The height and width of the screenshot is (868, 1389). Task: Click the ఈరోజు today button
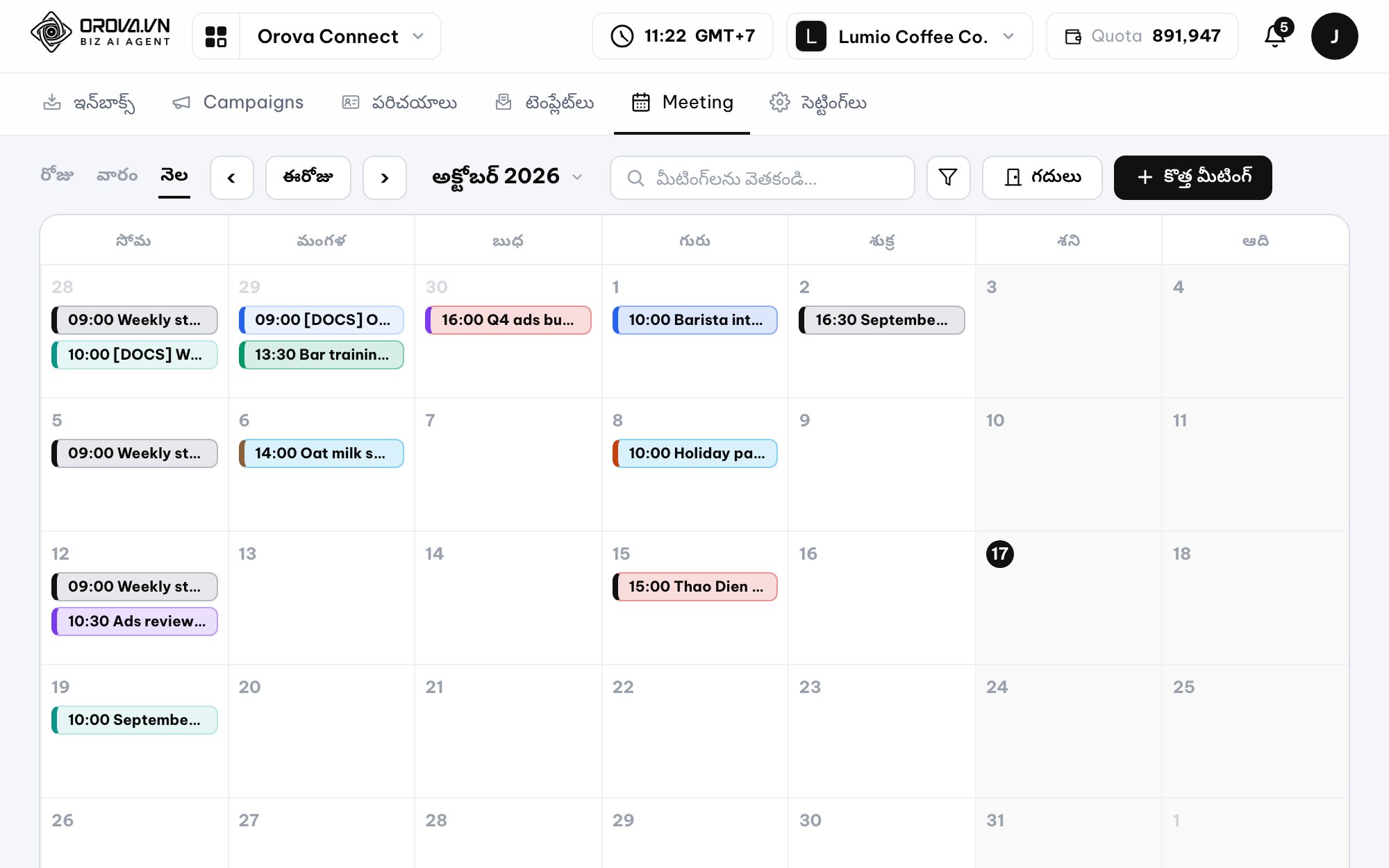pyautogui.click(x=308, y=178)
